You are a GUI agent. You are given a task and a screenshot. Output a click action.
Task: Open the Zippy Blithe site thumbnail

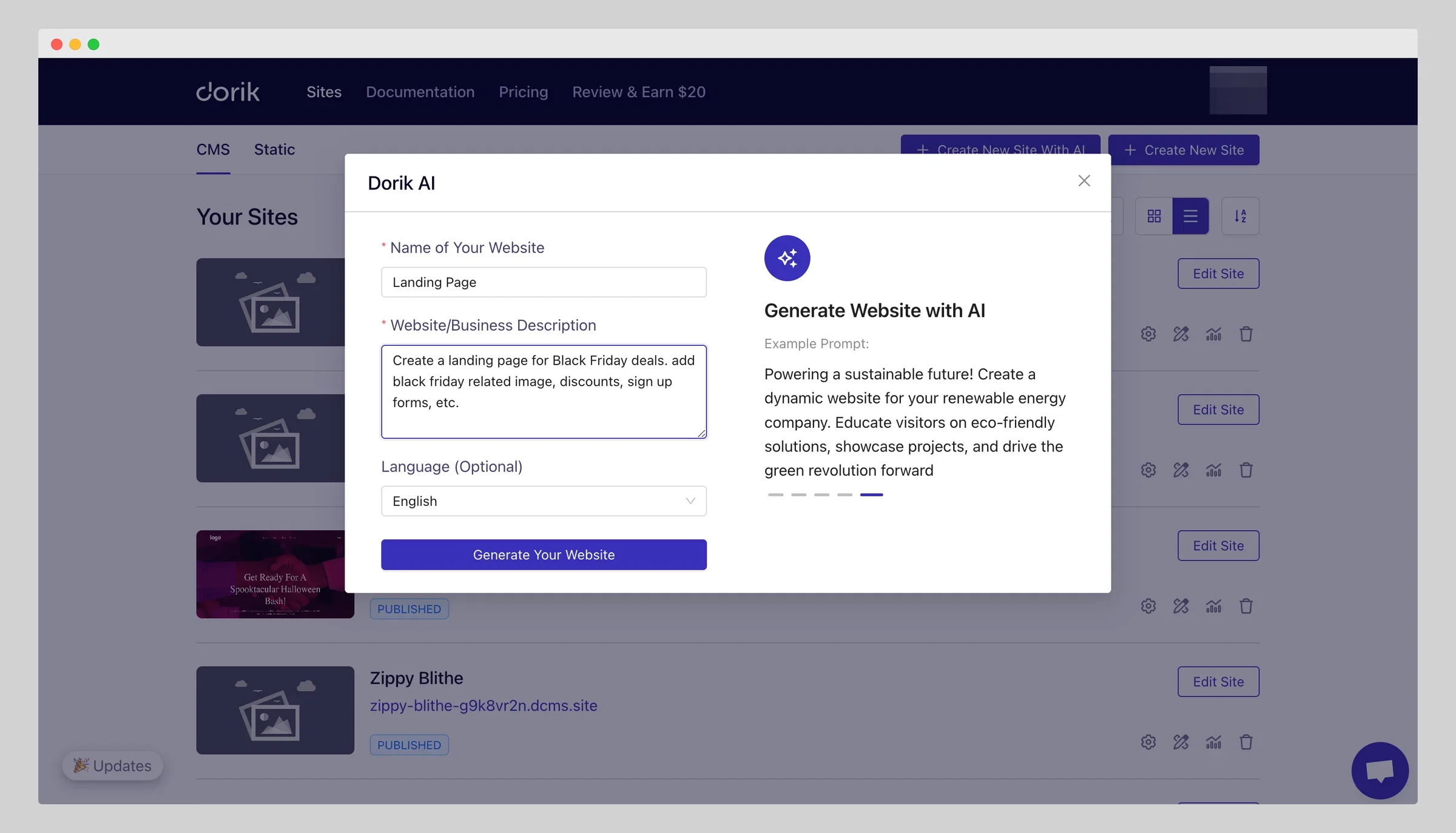pyautogui.click(x=275, y=710)
